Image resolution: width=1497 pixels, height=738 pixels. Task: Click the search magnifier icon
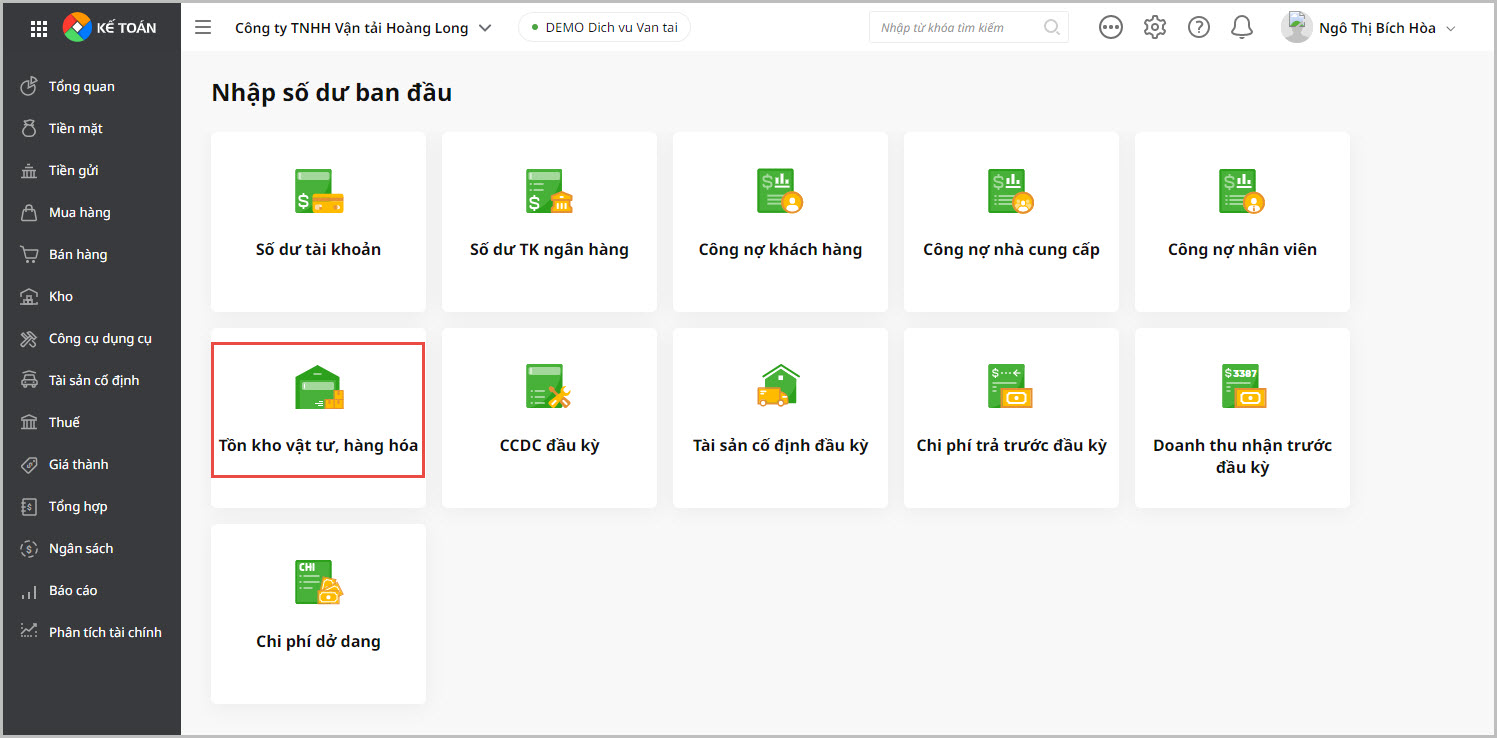1051,28
